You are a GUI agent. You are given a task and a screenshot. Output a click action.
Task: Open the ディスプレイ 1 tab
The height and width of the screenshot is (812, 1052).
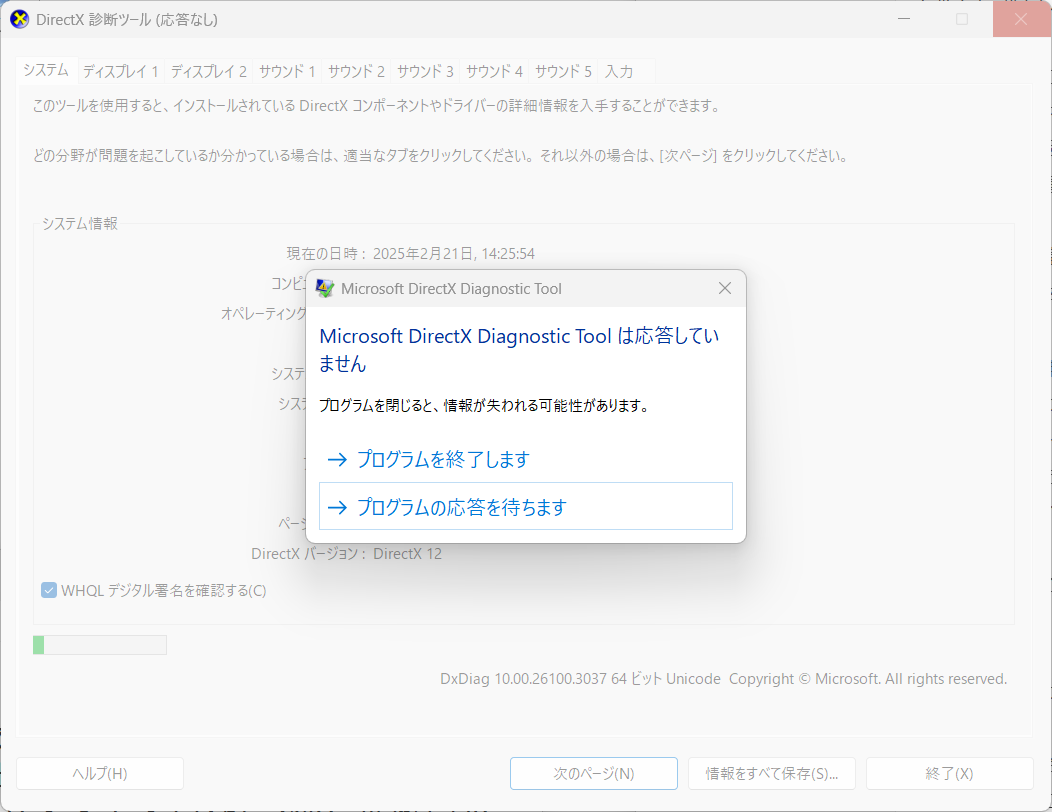pos(120,71)
